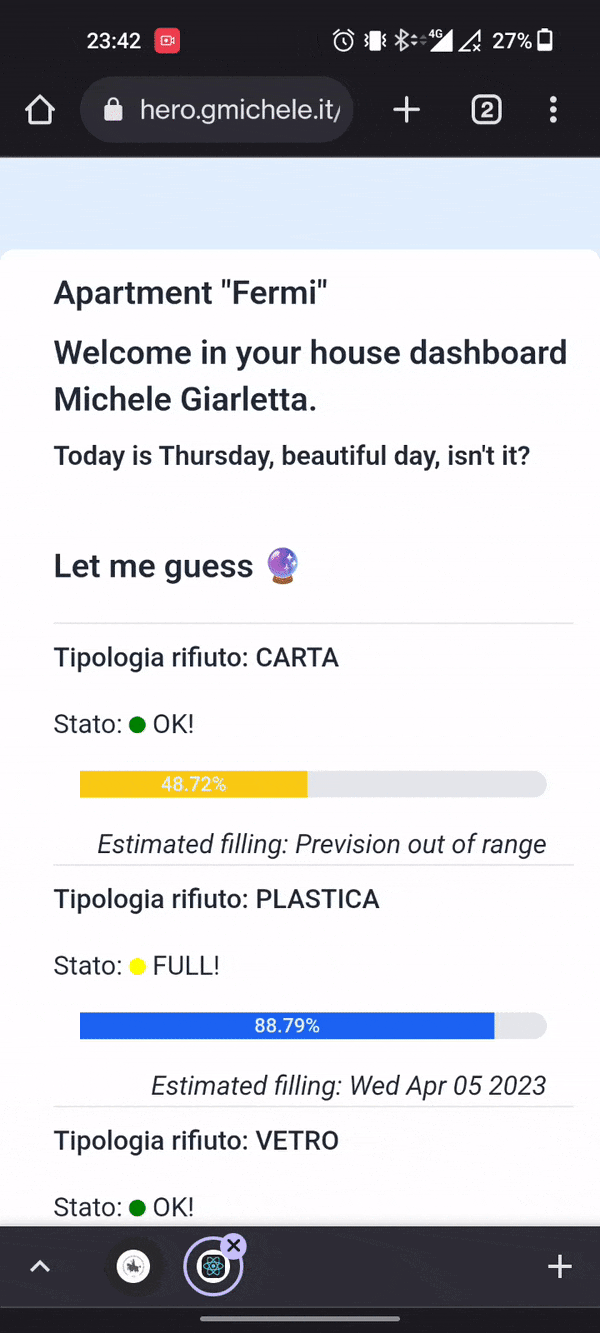
Task: Tap the alarm icon in the status bar
Action: 343,41
